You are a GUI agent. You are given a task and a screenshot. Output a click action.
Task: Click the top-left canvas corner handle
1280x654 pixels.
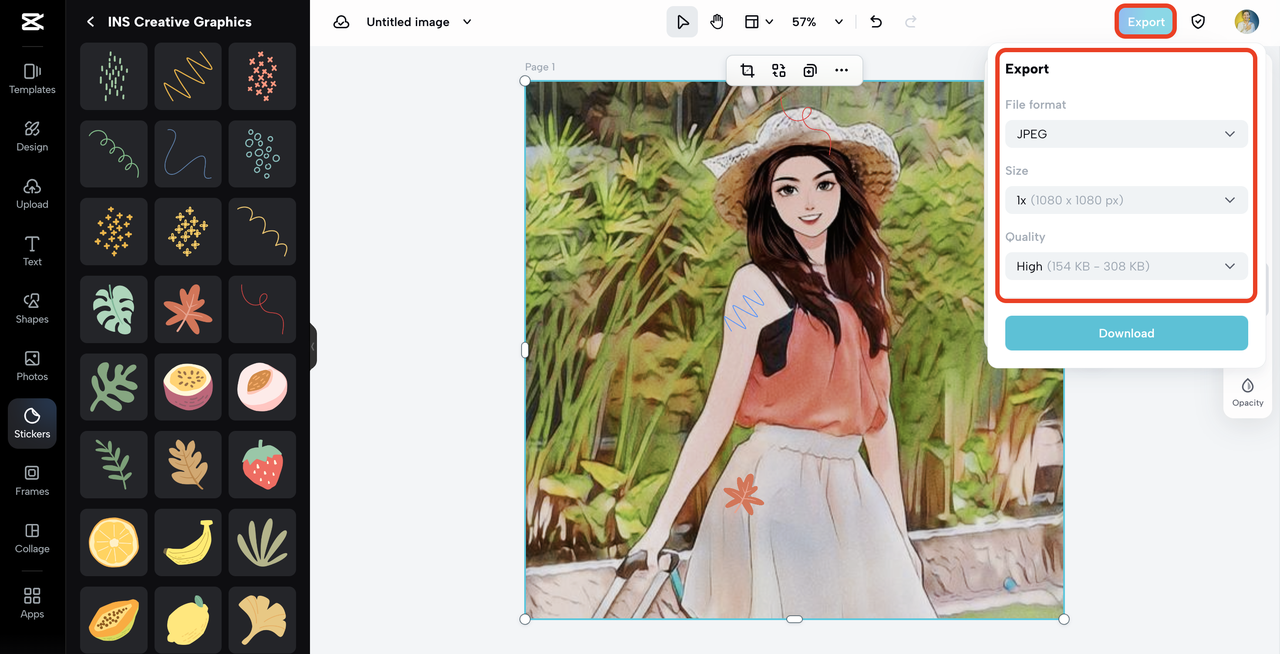click(525, 81)
